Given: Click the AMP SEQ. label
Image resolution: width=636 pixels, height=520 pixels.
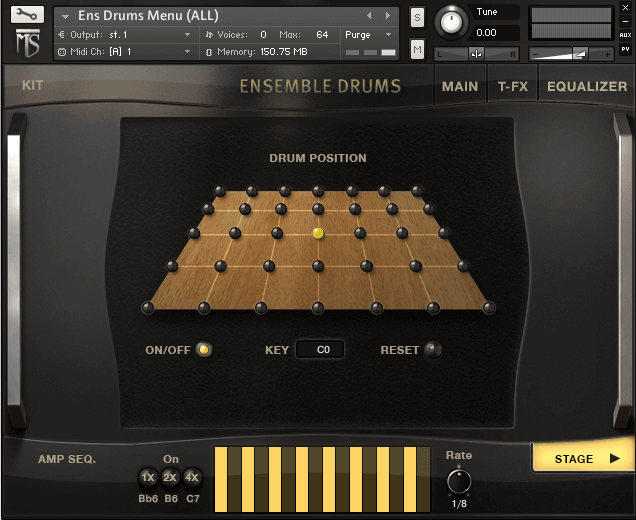Looking at the screenshot, I should [x=67, y=459].
